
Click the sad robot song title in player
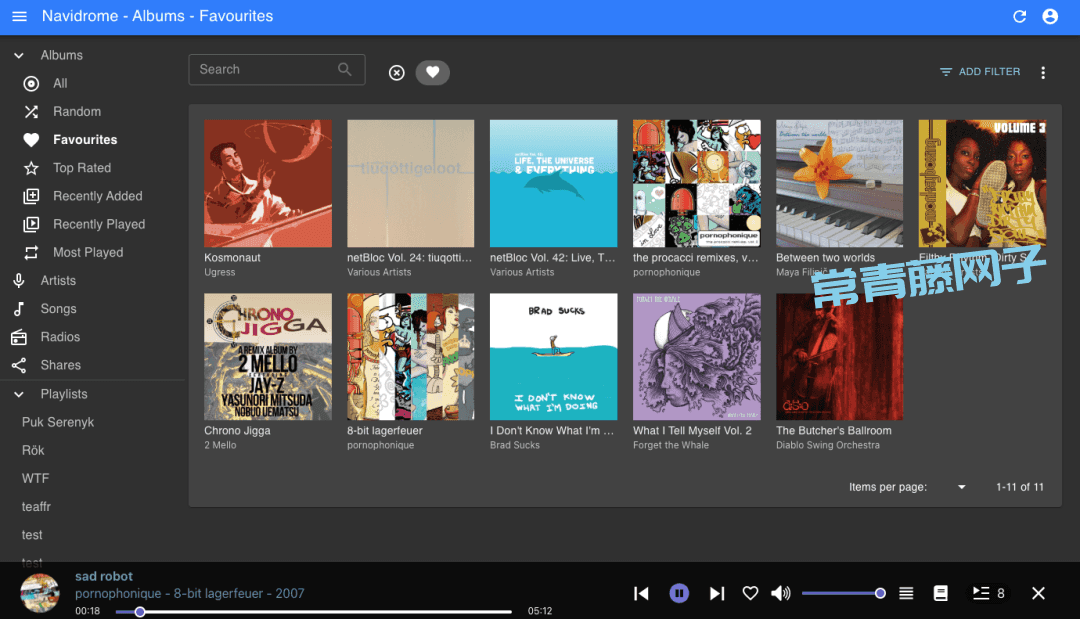104,576
